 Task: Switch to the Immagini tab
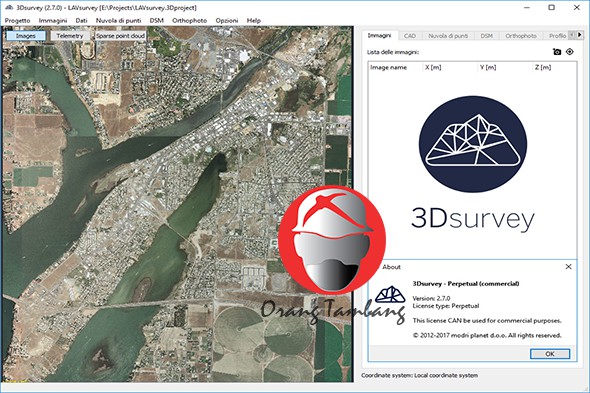tap(379, 35)
